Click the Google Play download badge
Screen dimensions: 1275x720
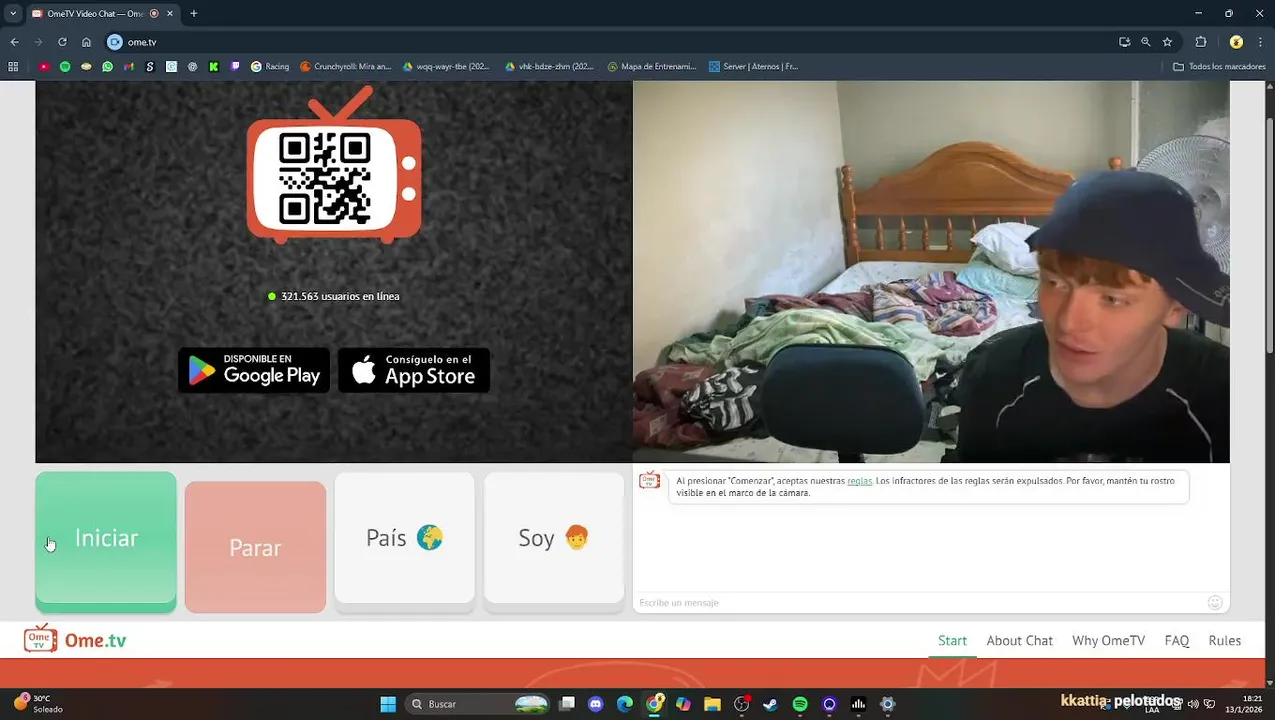point(254,370)
